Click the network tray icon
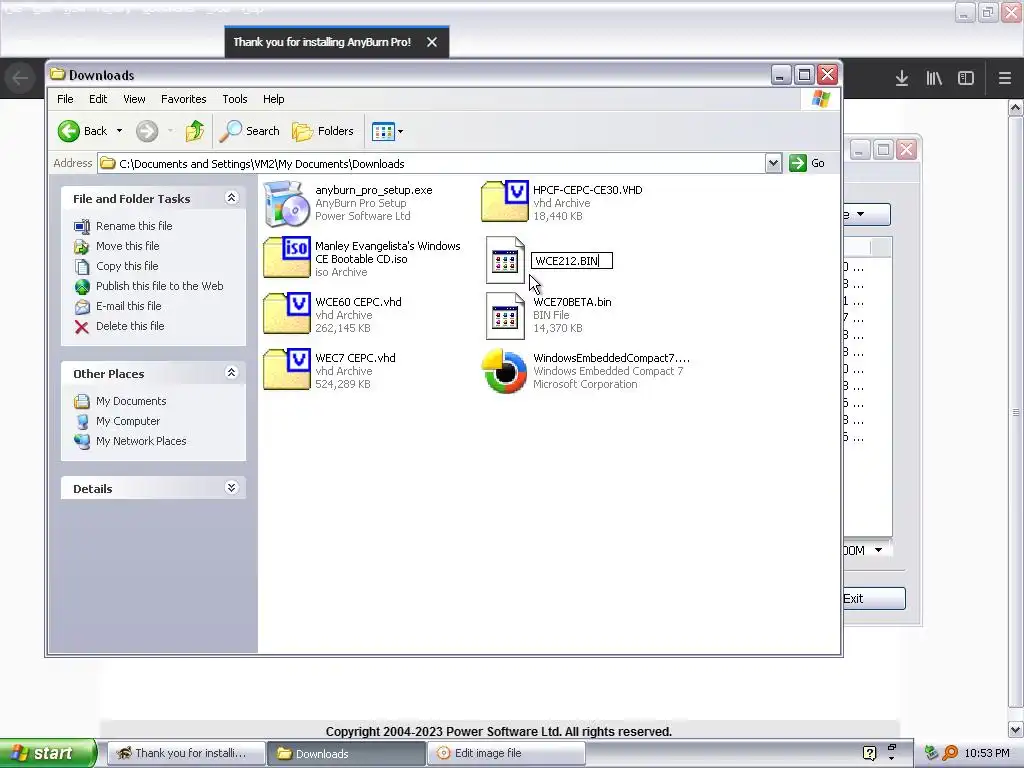 931,753
